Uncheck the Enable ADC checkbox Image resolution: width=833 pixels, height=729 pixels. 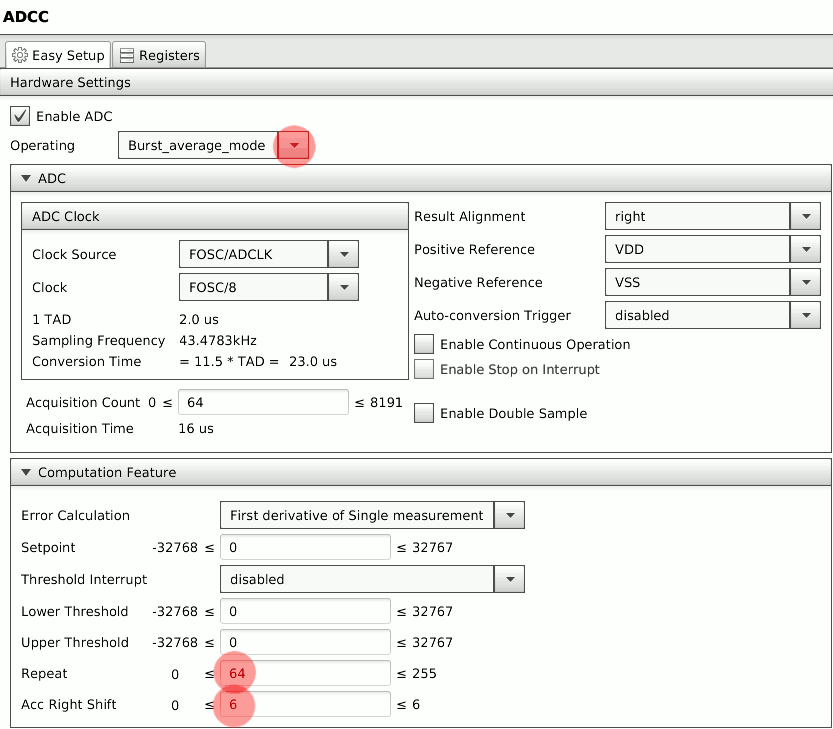click(20, 116)
